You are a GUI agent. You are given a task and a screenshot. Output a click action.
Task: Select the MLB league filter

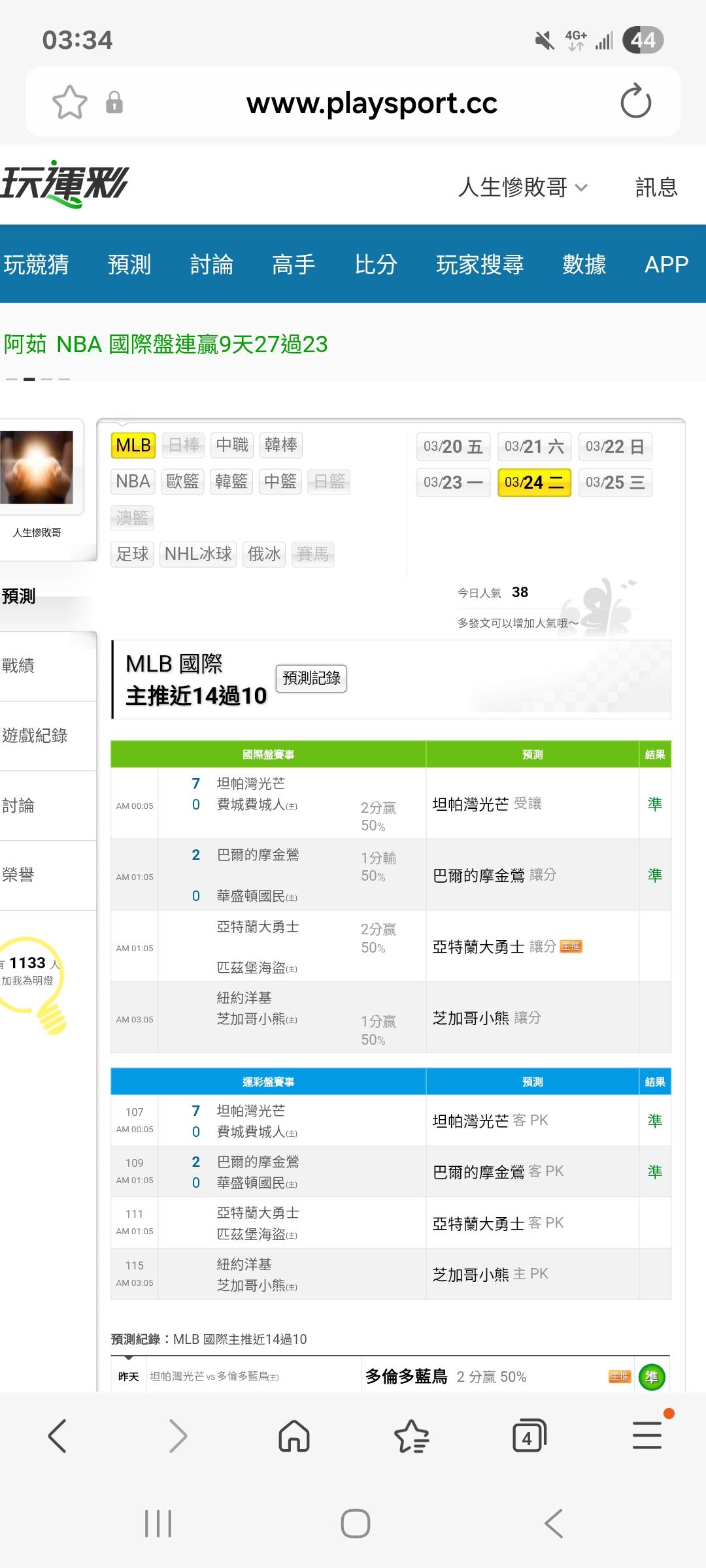(133, 446)
